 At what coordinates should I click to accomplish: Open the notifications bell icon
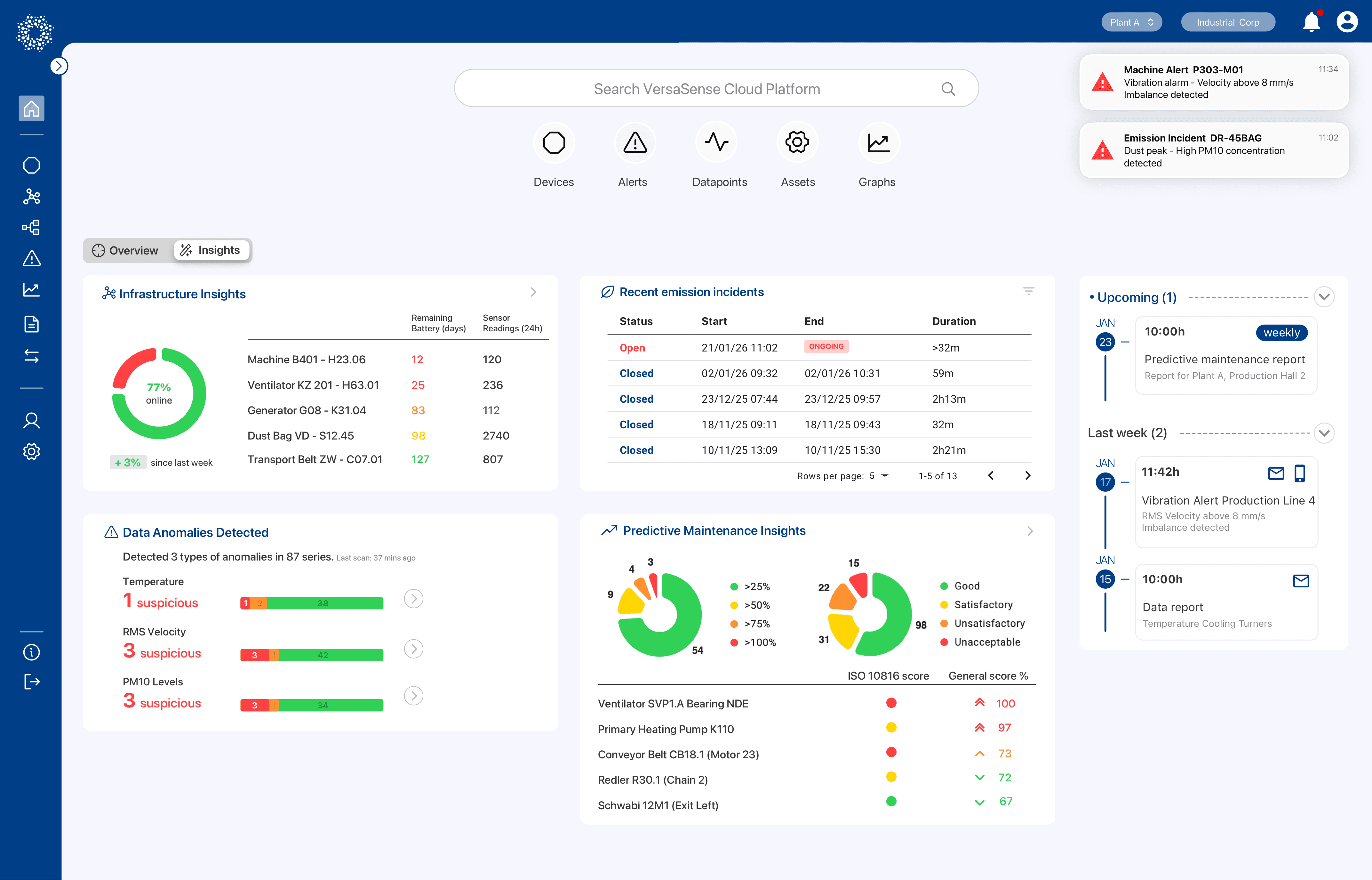tap(1311, 22)
